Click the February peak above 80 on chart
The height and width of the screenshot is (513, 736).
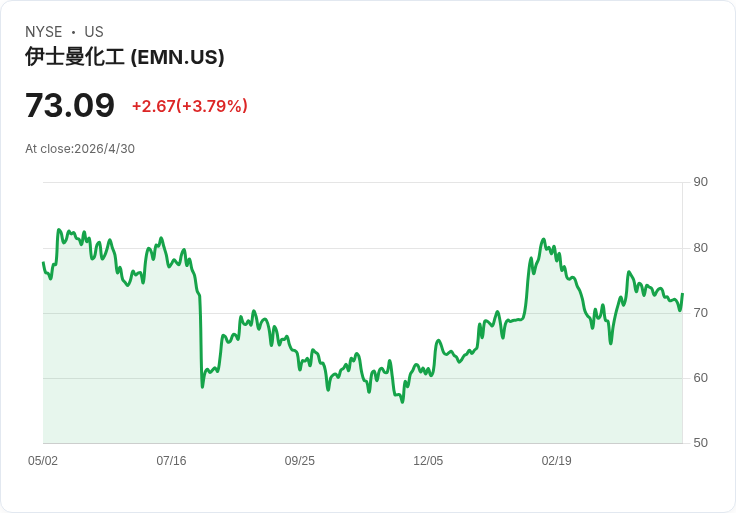(544, 239)
